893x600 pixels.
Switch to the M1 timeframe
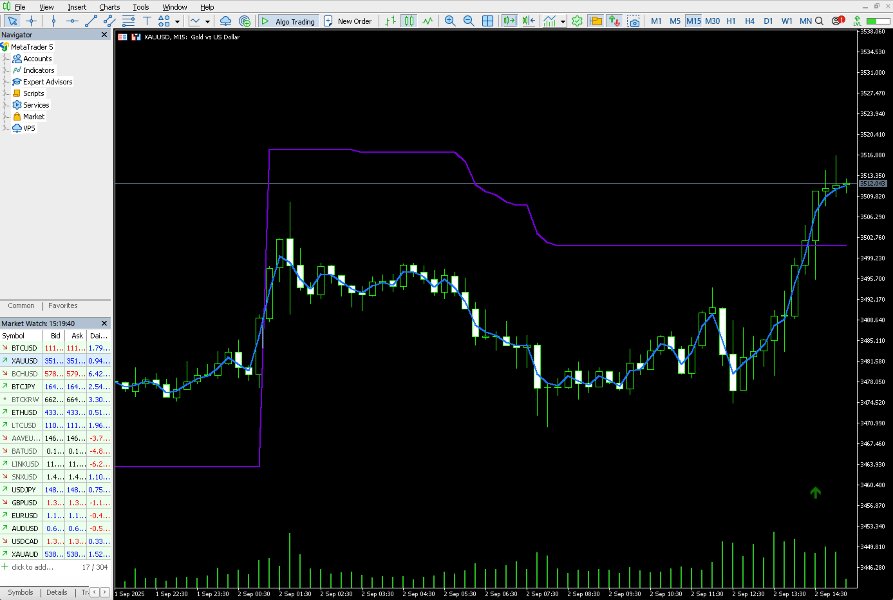656,21
